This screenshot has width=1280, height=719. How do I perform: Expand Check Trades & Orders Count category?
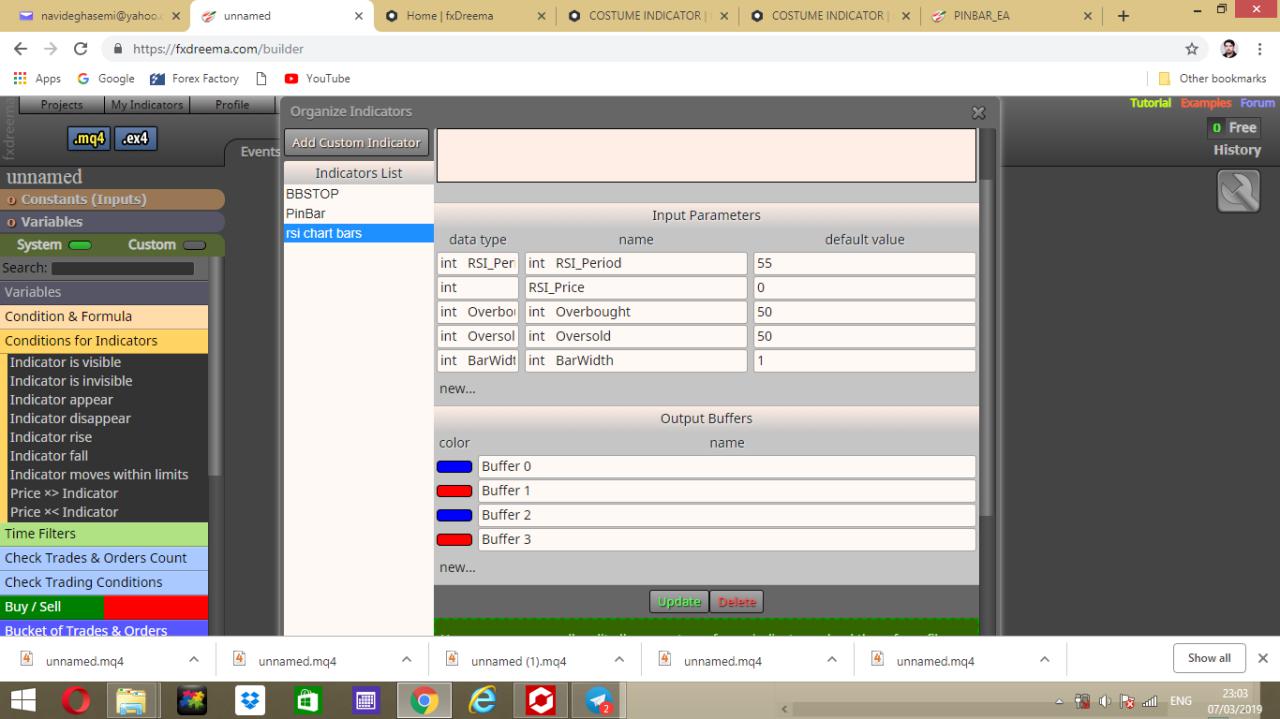coord(104,558)
